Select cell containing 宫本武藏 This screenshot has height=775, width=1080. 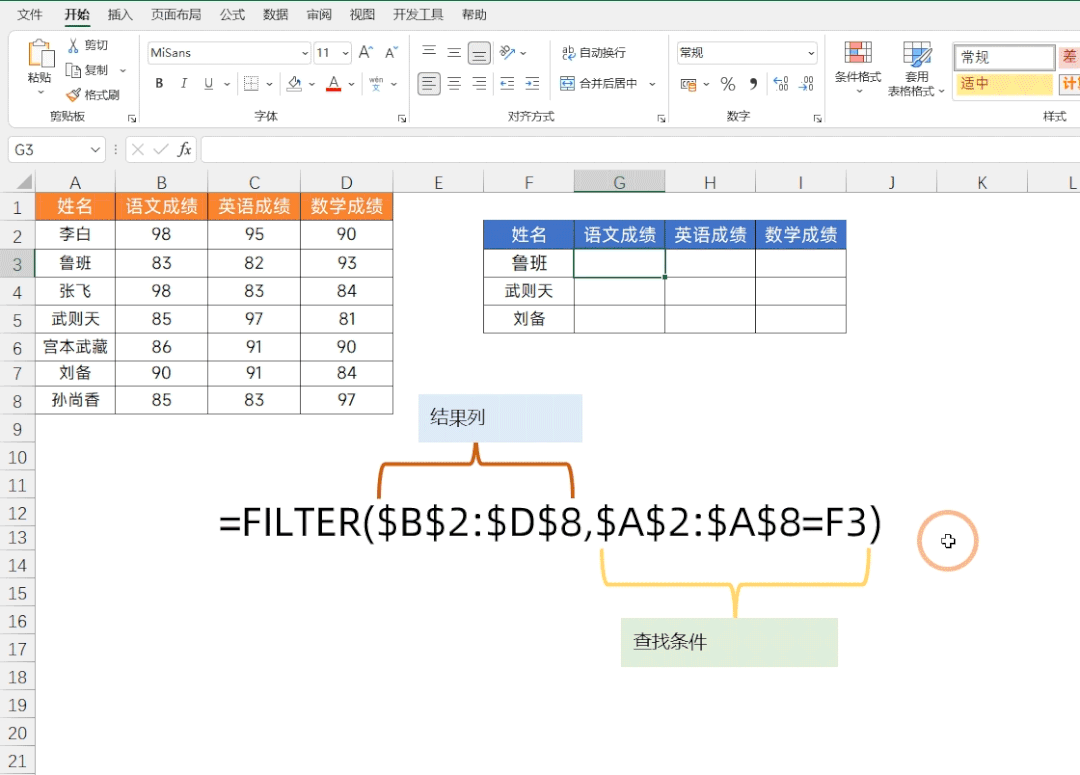(x=75, y=347)
